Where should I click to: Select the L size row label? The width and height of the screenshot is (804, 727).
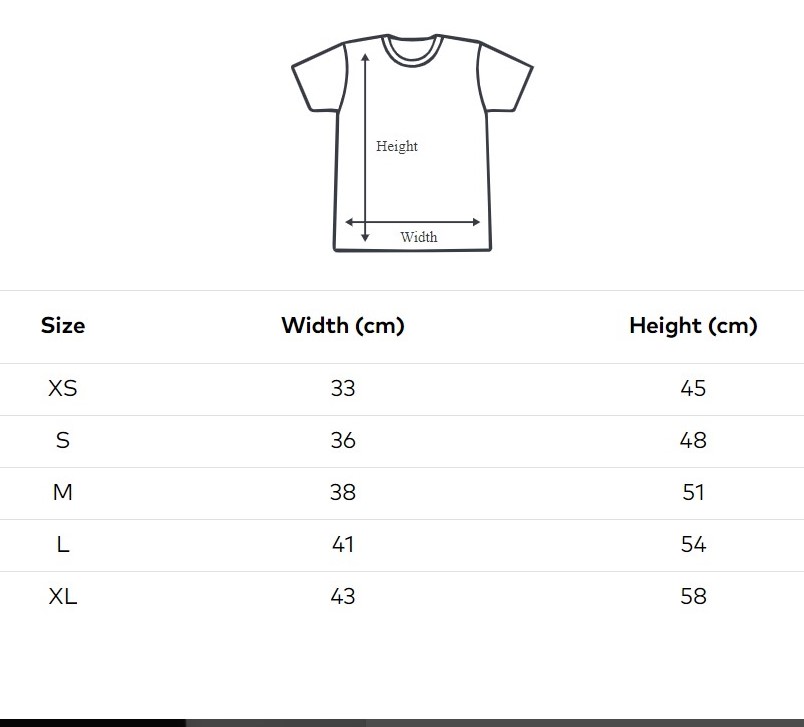point(63,544)
